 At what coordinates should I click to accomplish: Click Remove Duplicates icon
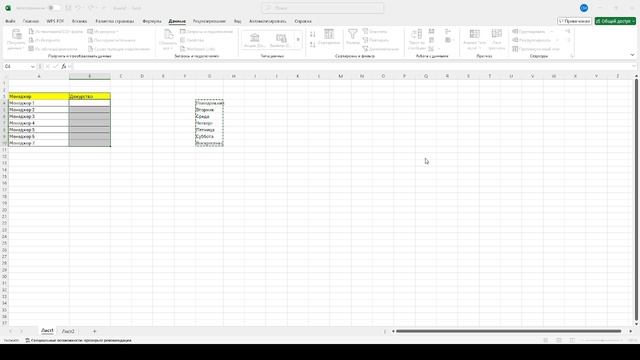pos(431,40)
